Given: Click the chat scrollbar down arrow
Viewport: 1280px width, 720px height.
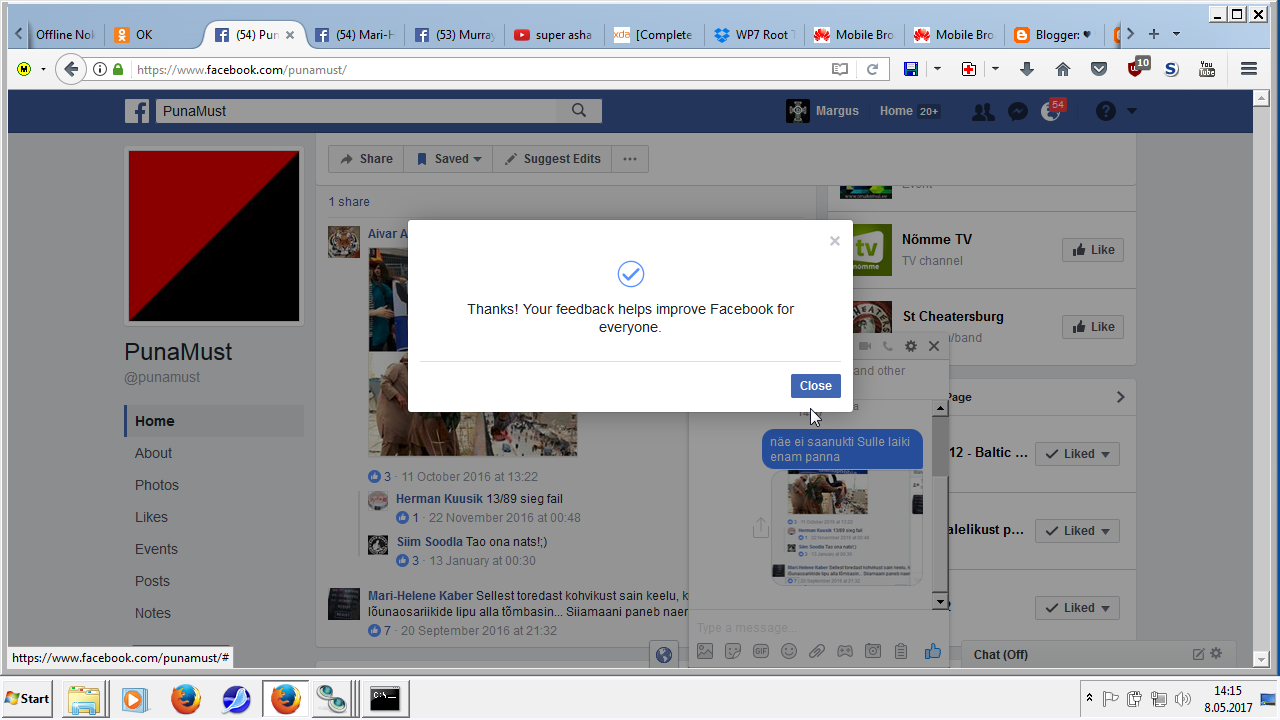Looking at the screenshot, I should click(x=940, y=602).
